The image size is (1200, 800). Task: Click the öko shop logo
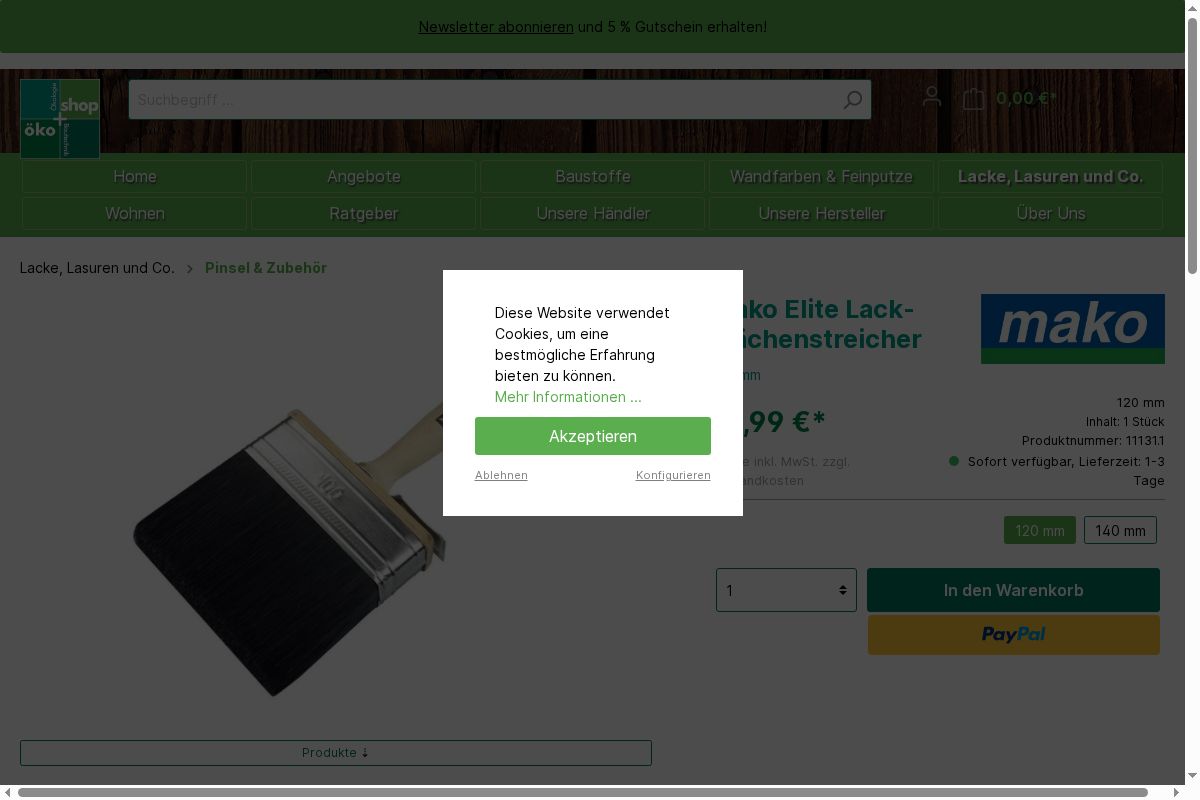(60, 119)
